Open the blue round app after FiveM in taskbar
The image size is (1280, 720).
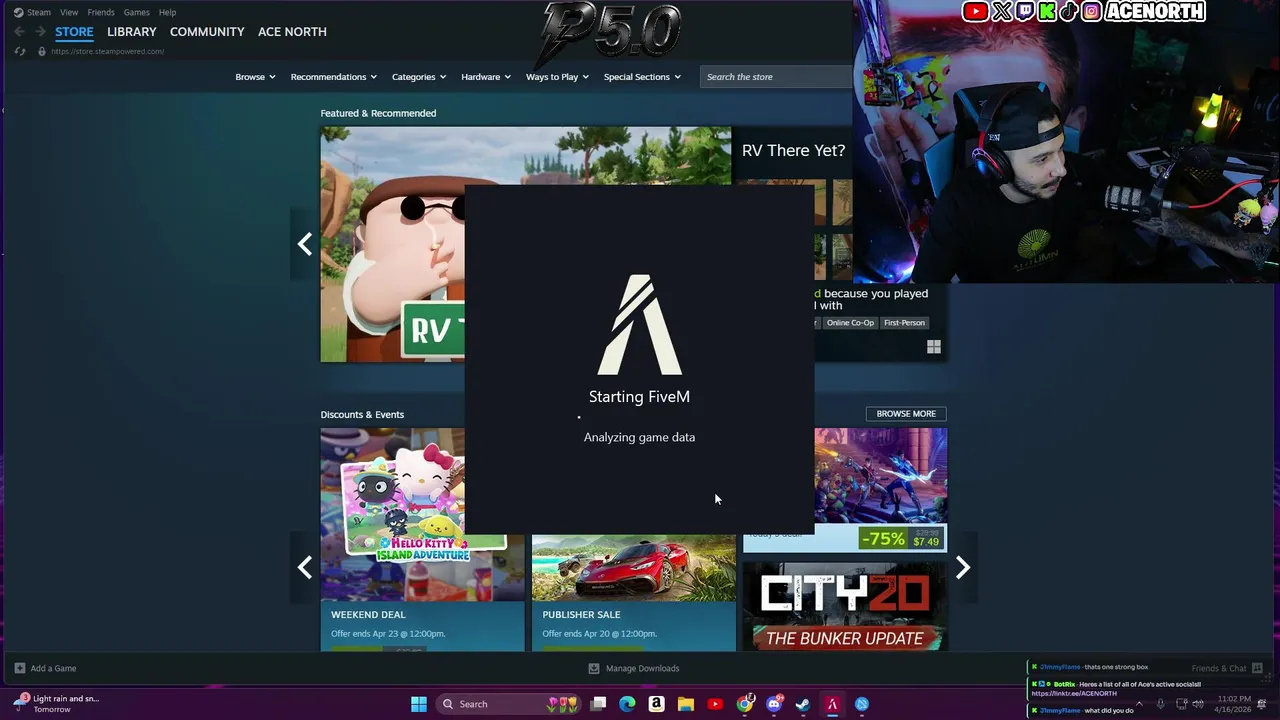[x=862, y=704]
